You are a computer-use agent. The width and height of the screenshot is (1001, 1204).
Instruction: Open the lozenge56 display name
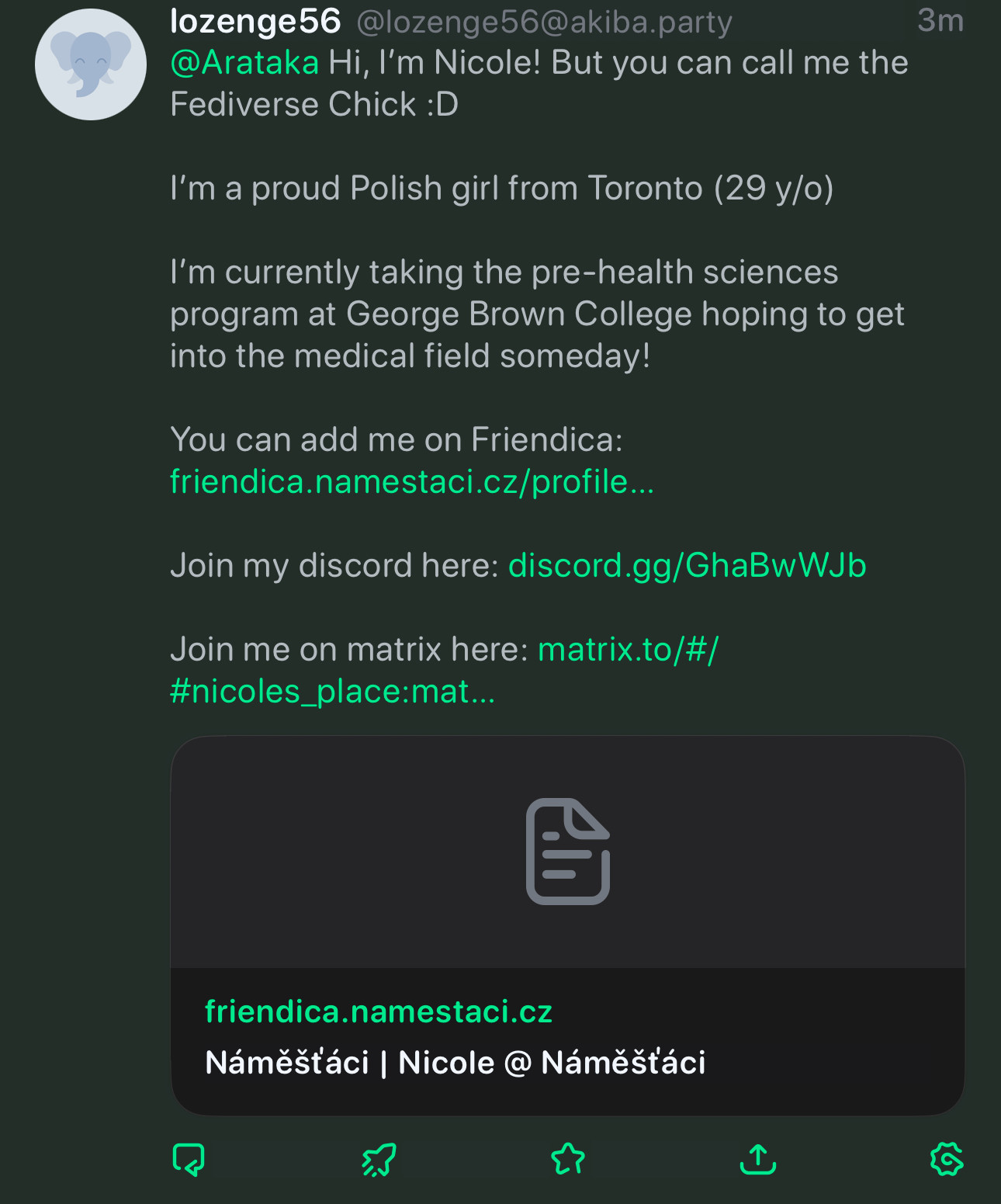point(255,22)
